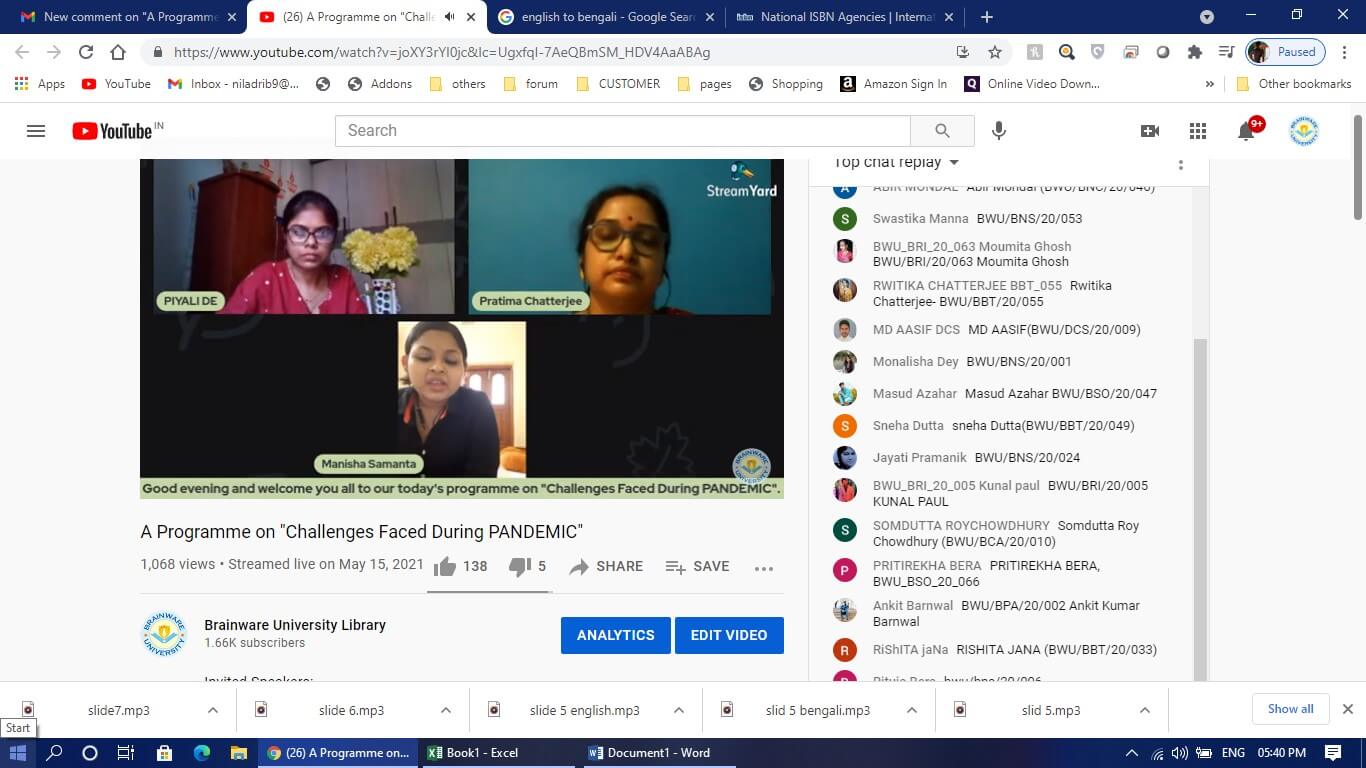Open the YouTube apps grid icon

pos(1198,131)
